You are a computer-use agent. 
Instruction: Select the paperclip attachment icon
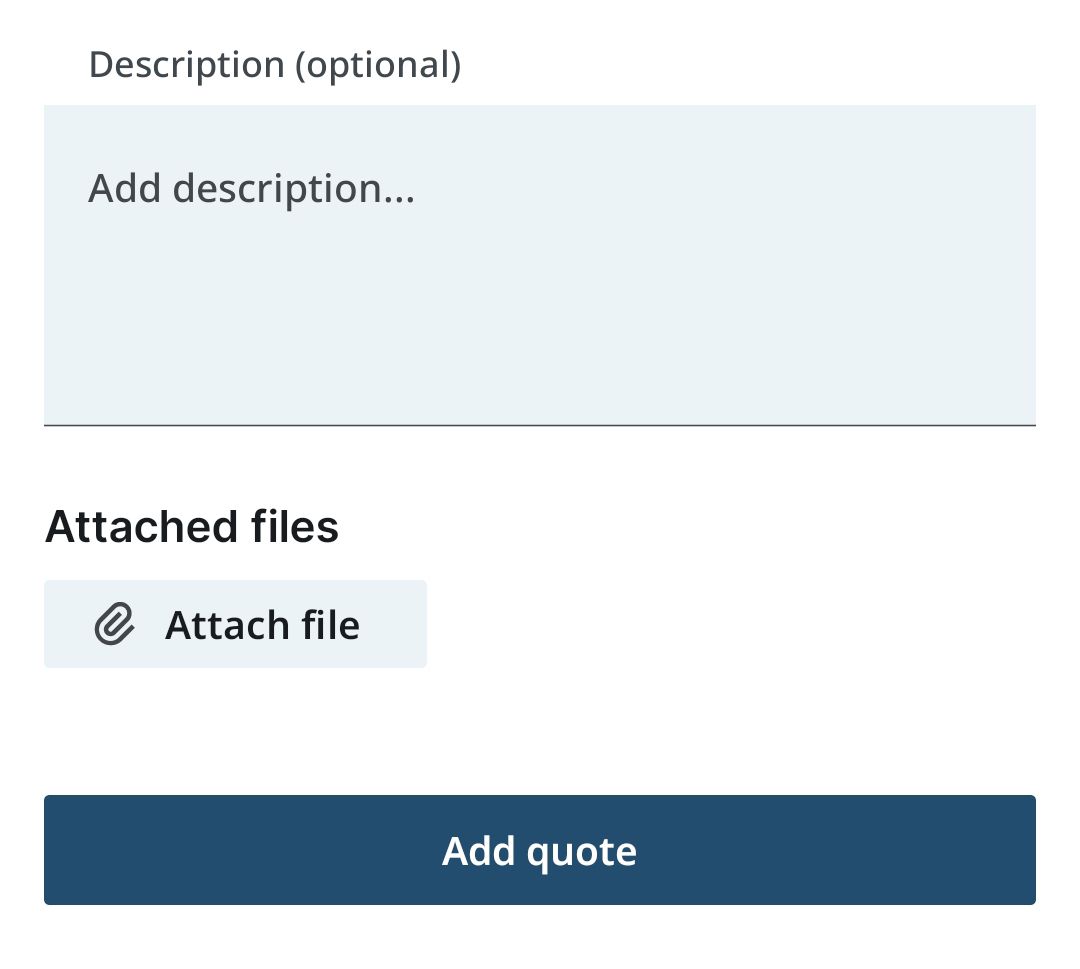114,624
